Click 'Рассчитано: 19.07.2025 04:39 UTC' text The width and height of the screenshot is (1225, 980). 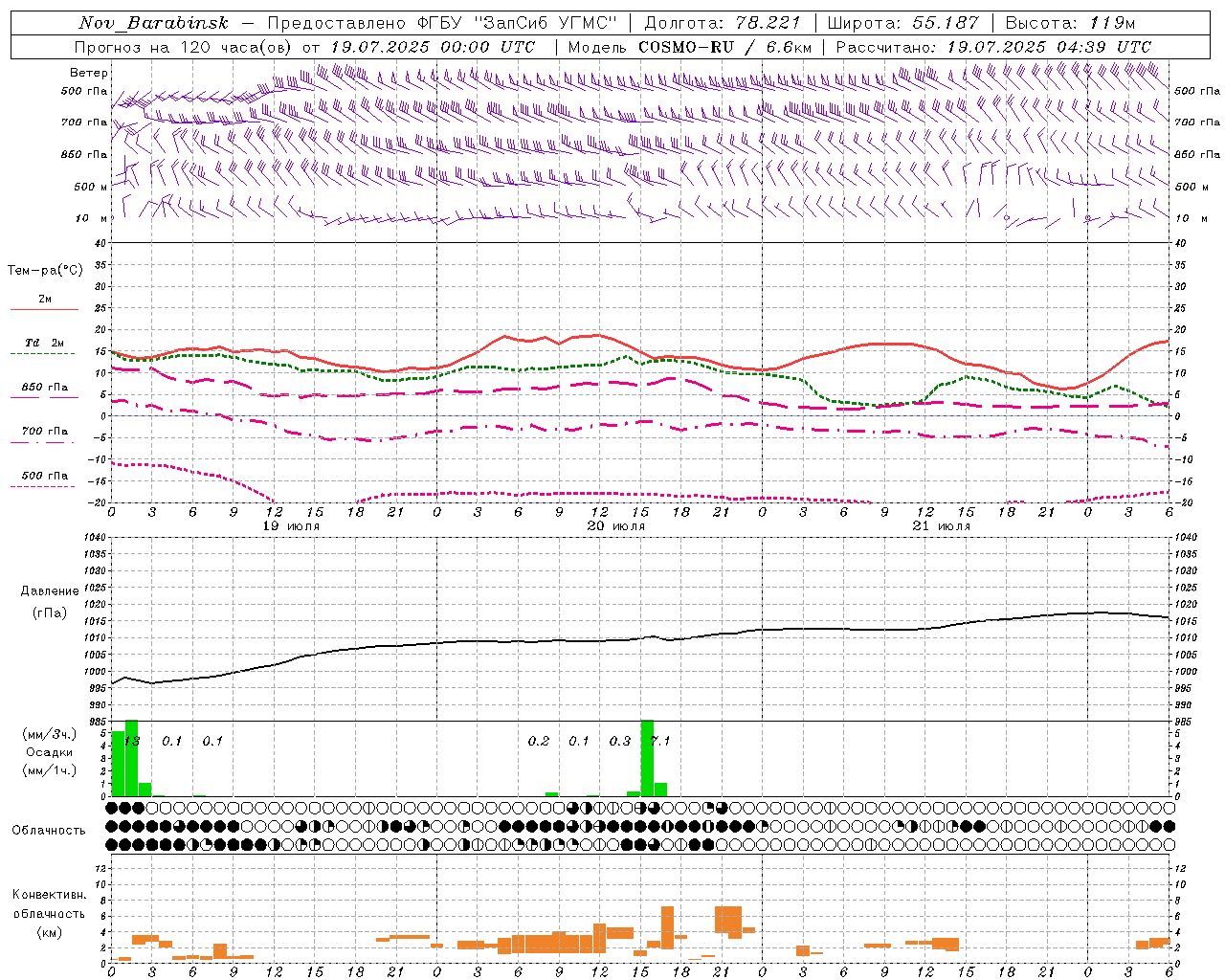coord(993,46)
